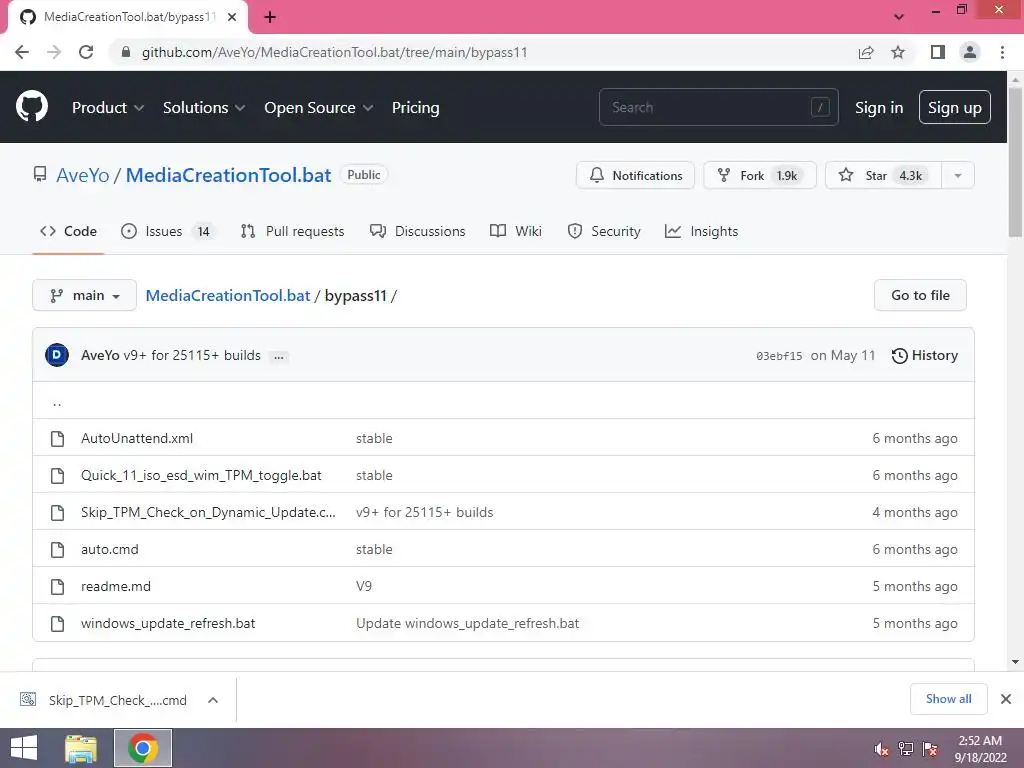The height and width of the screenshot is (768, 1024).
Task: Click the muted volume tray icon
Action: (x=882, y=749)
